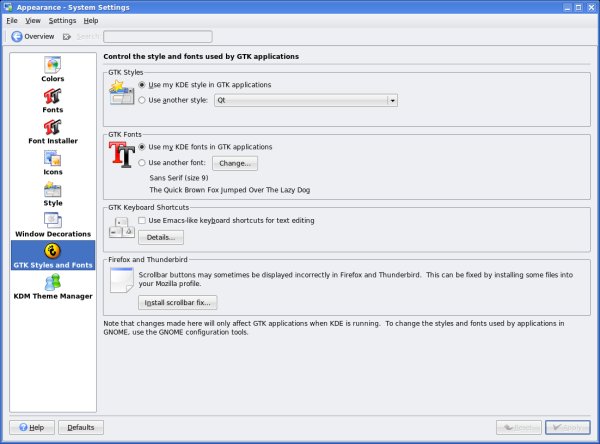Open the Help menu
Image resolution: width=600 pixels, height=444 pixels.
click(91, 21)
